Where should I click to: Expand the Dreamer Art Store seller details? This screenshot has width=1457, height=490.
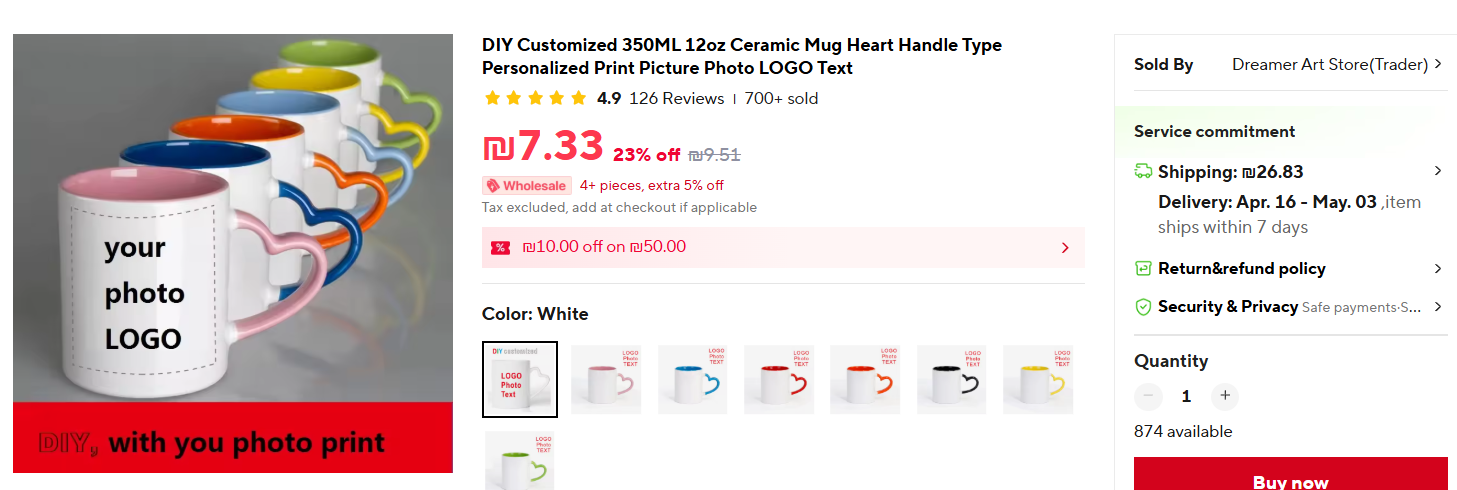(1438, 64)
